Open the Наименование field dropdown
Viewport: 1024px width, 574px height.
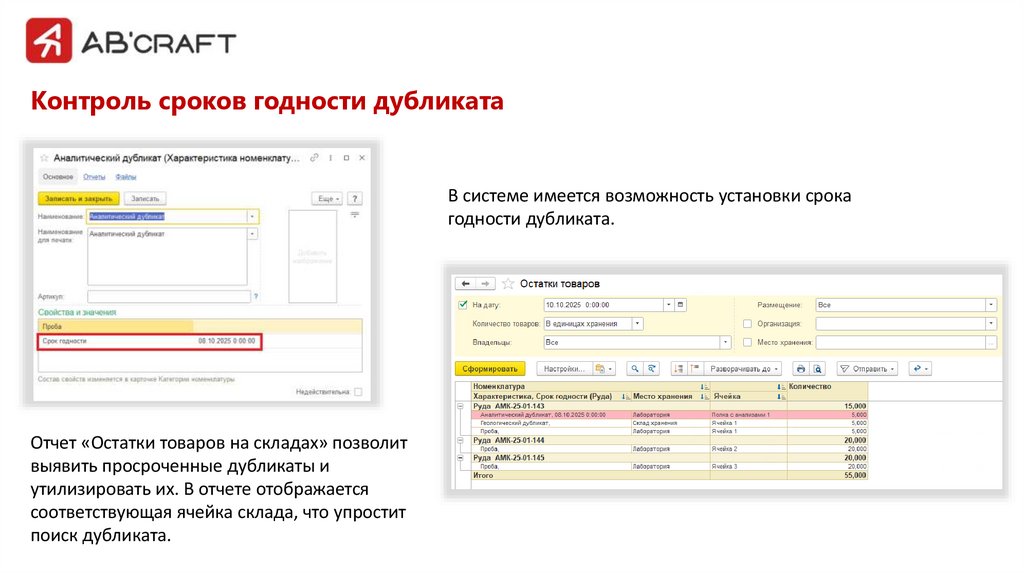tap(252, 216)
